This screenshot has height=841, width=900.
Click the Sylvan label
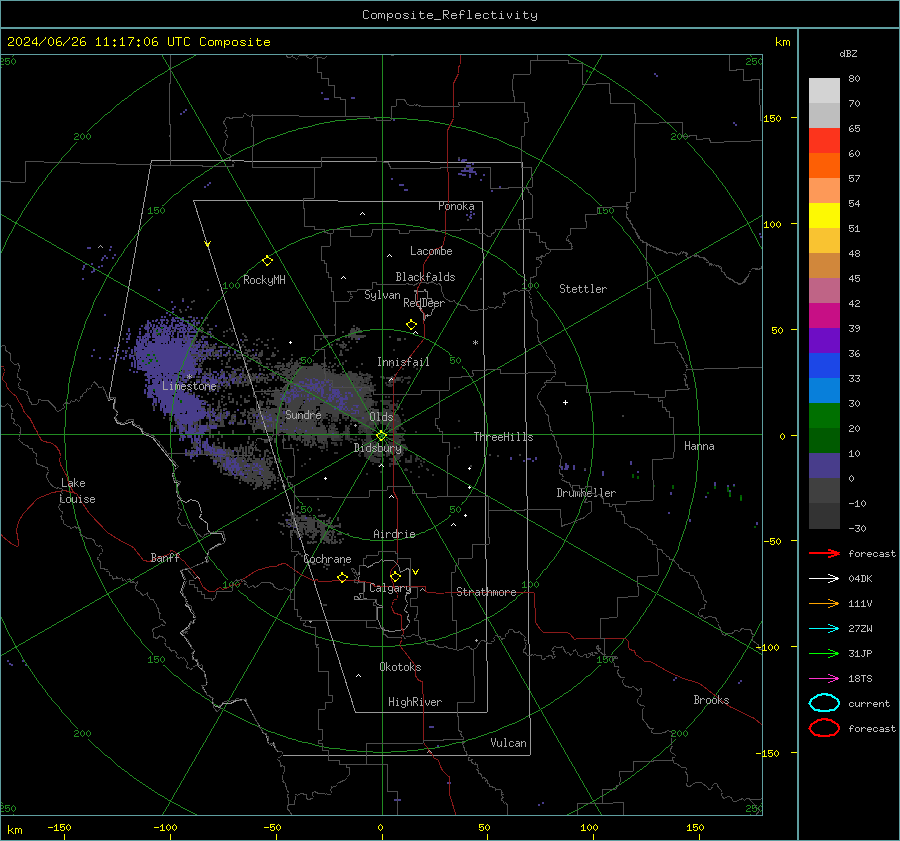click(x=382, y=295)
